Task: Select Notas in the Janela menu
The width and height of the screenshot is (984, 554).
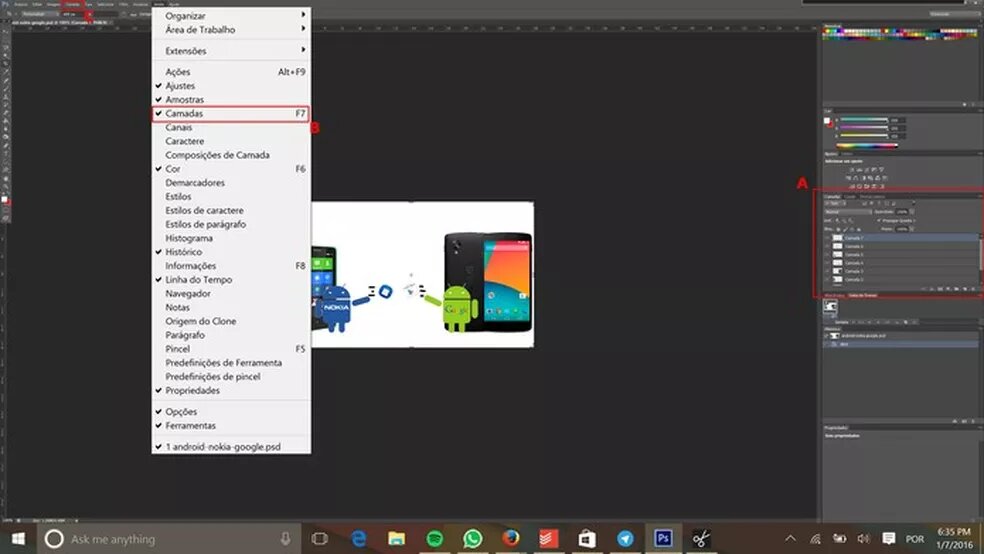Action: (x=231, y=307)
